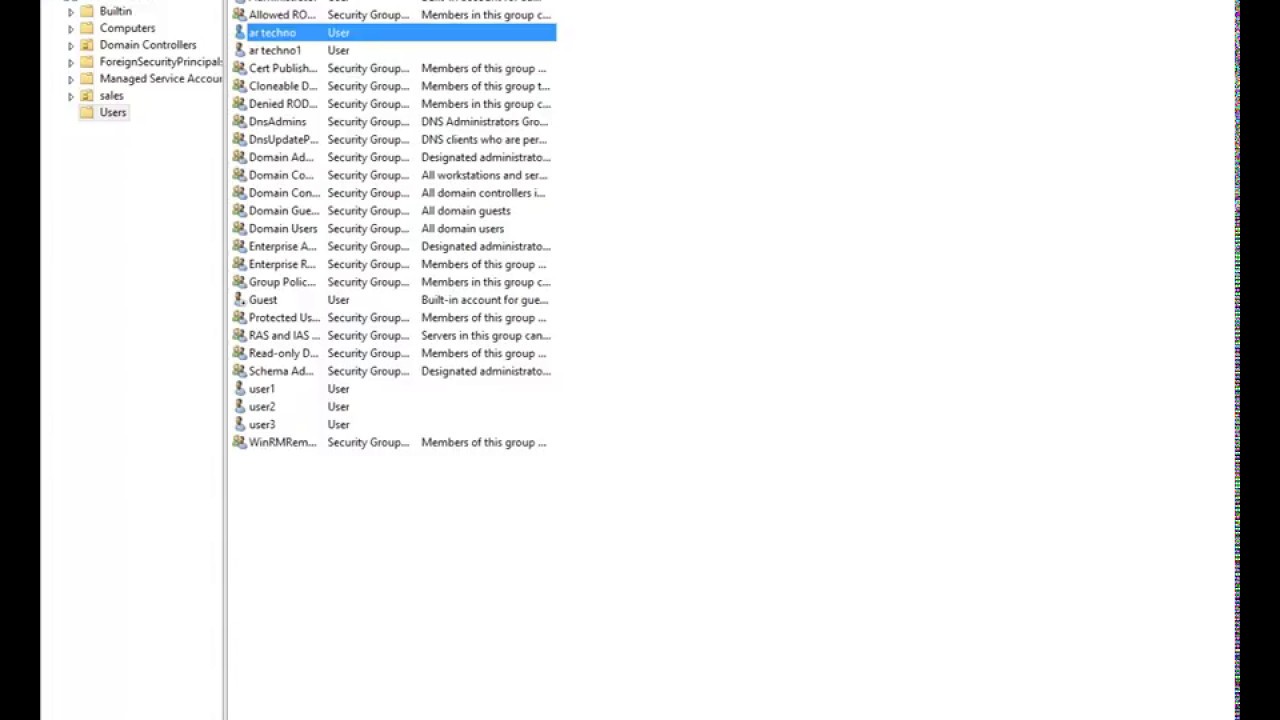
Task: Expand the sales OU arrow
Action: pyautogui.click(x=71, y=97)
